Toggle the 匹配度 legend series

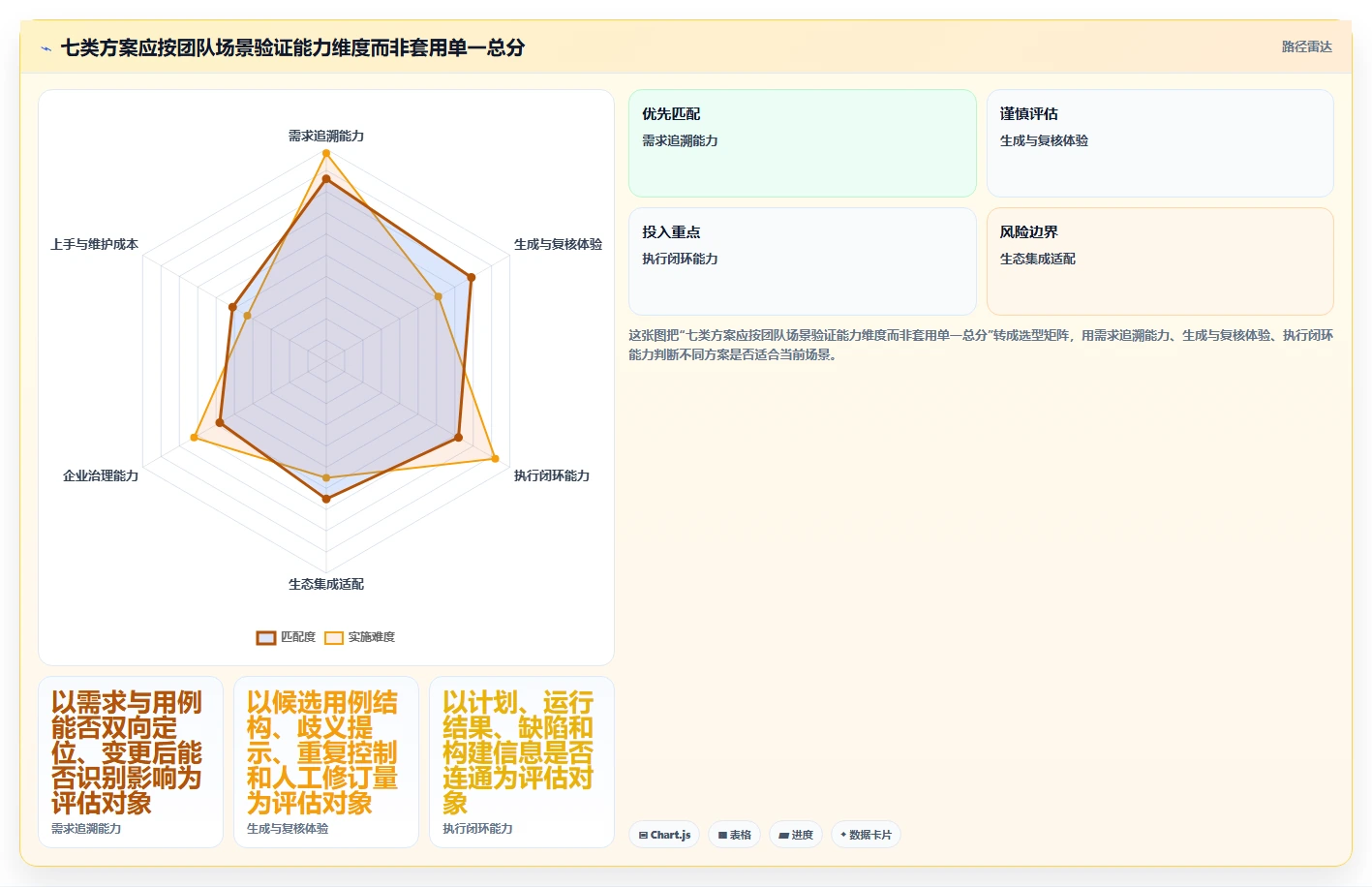287,637
